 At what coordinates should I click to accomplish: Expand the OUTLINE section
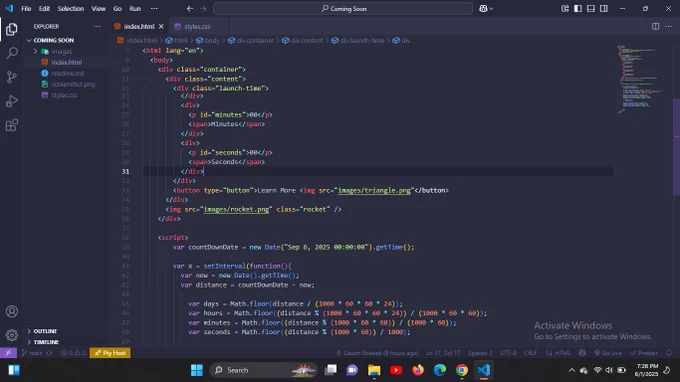click(45, 331)
